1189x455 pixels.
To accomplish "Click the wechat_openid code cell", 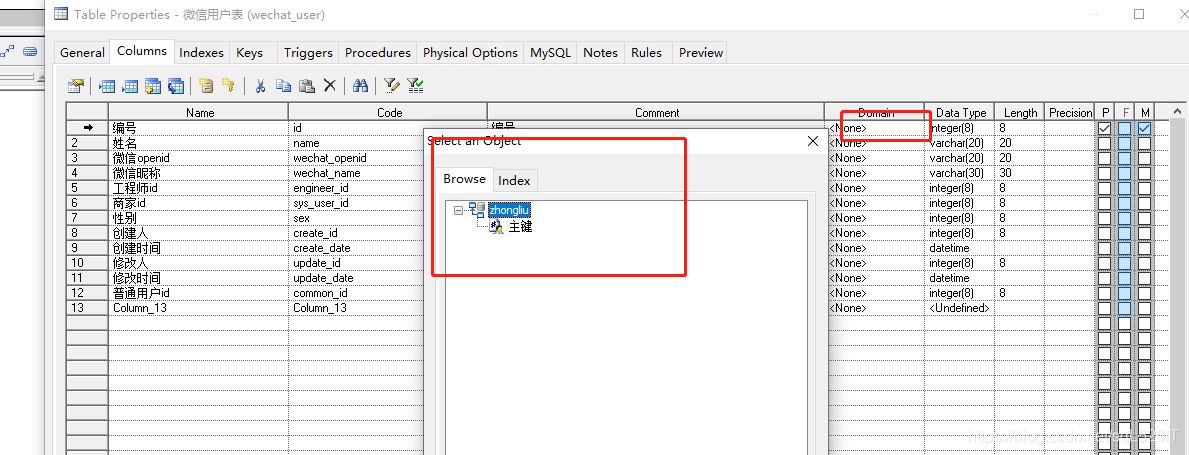I will pyautogui.click(x=356, y=158).
